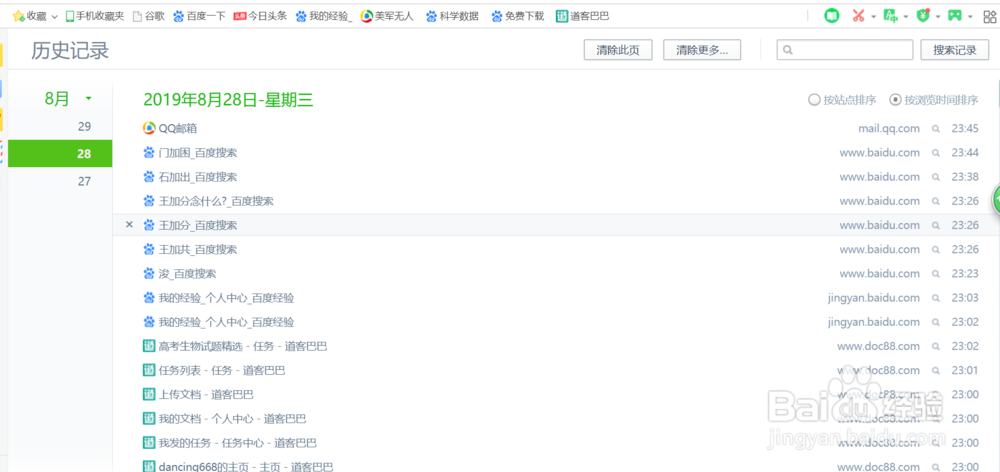Open the dropdown arrow beside the game controller icon
Viewport: 1000px width, 472px height.
point(970,17)
